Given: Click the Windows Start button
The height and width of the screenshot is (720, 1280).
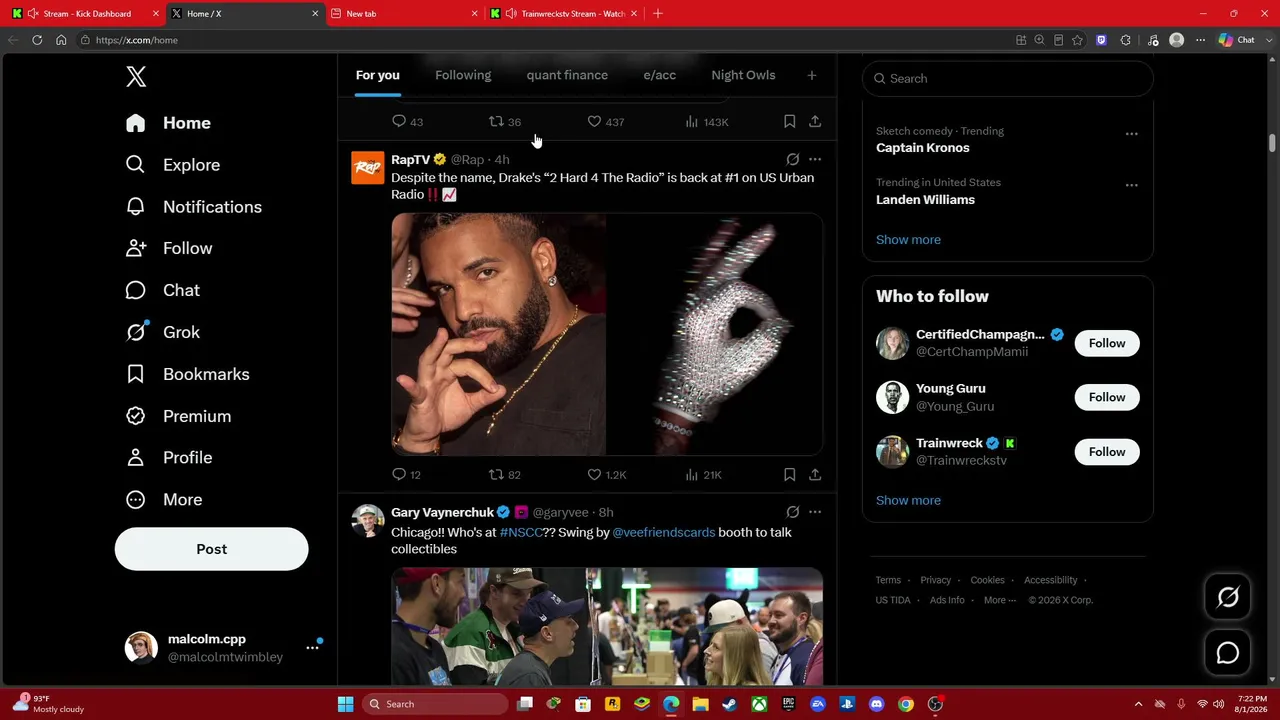Looking at the screenshot, I should click(345, 704).
